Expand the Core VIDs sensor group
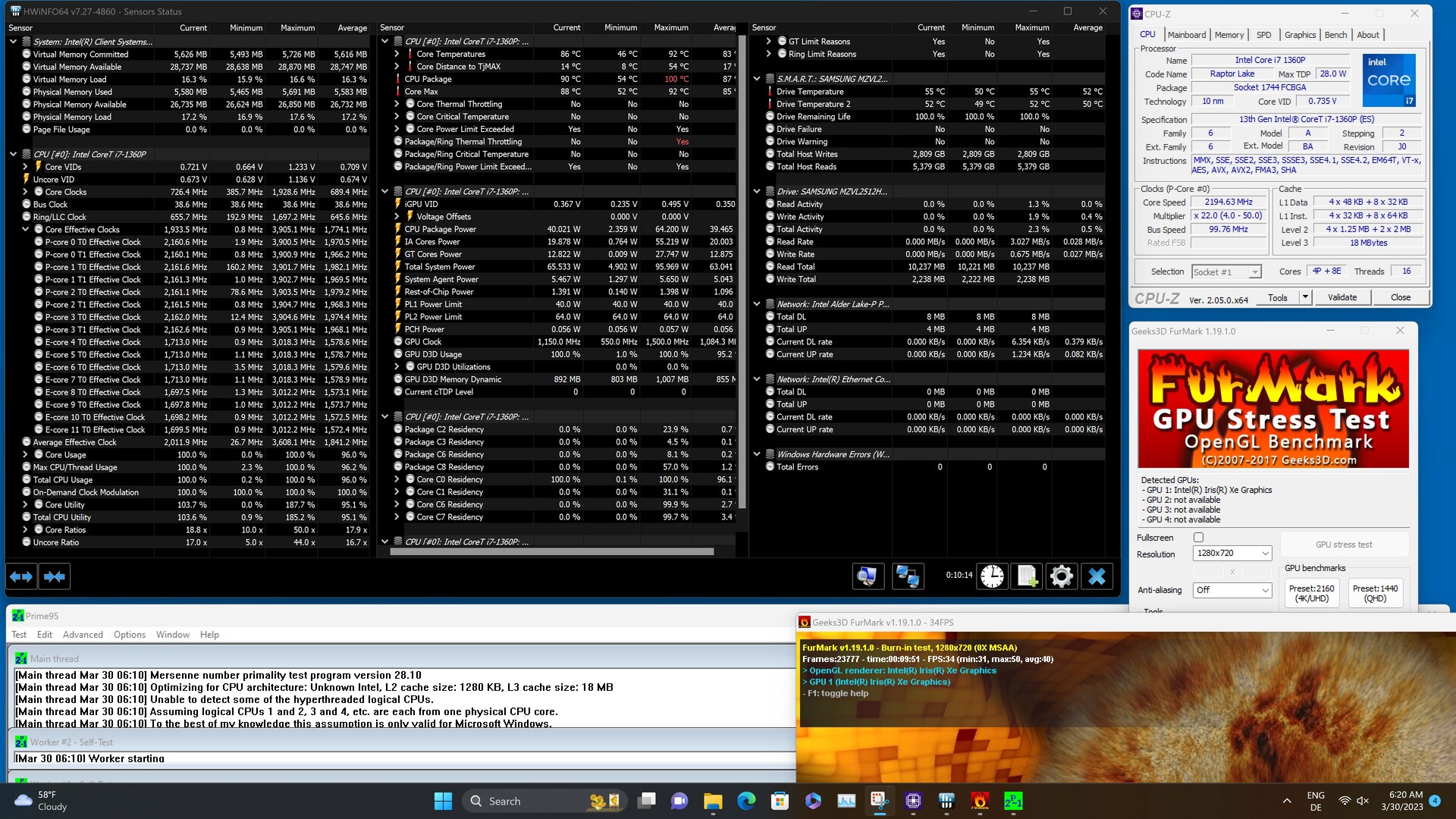1456x819 pixels. [26, 167]
